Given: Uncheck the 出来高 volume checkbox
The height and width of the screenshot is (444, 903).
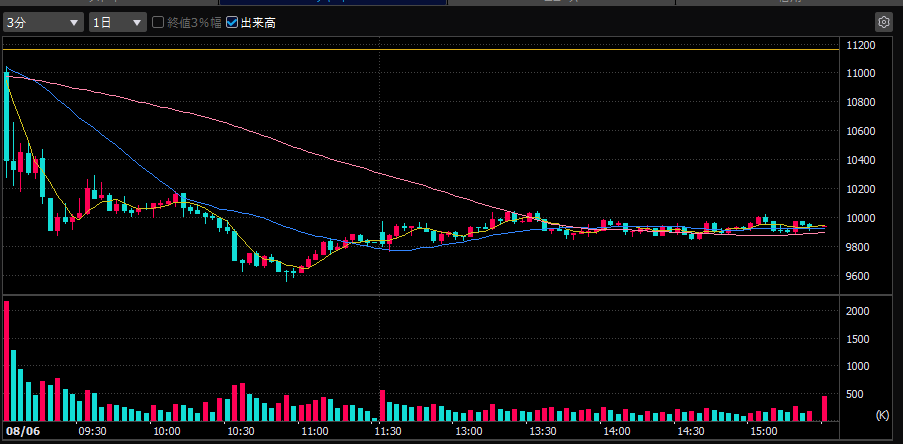Looking at the screenshot, I should click(x=232, y=23).
